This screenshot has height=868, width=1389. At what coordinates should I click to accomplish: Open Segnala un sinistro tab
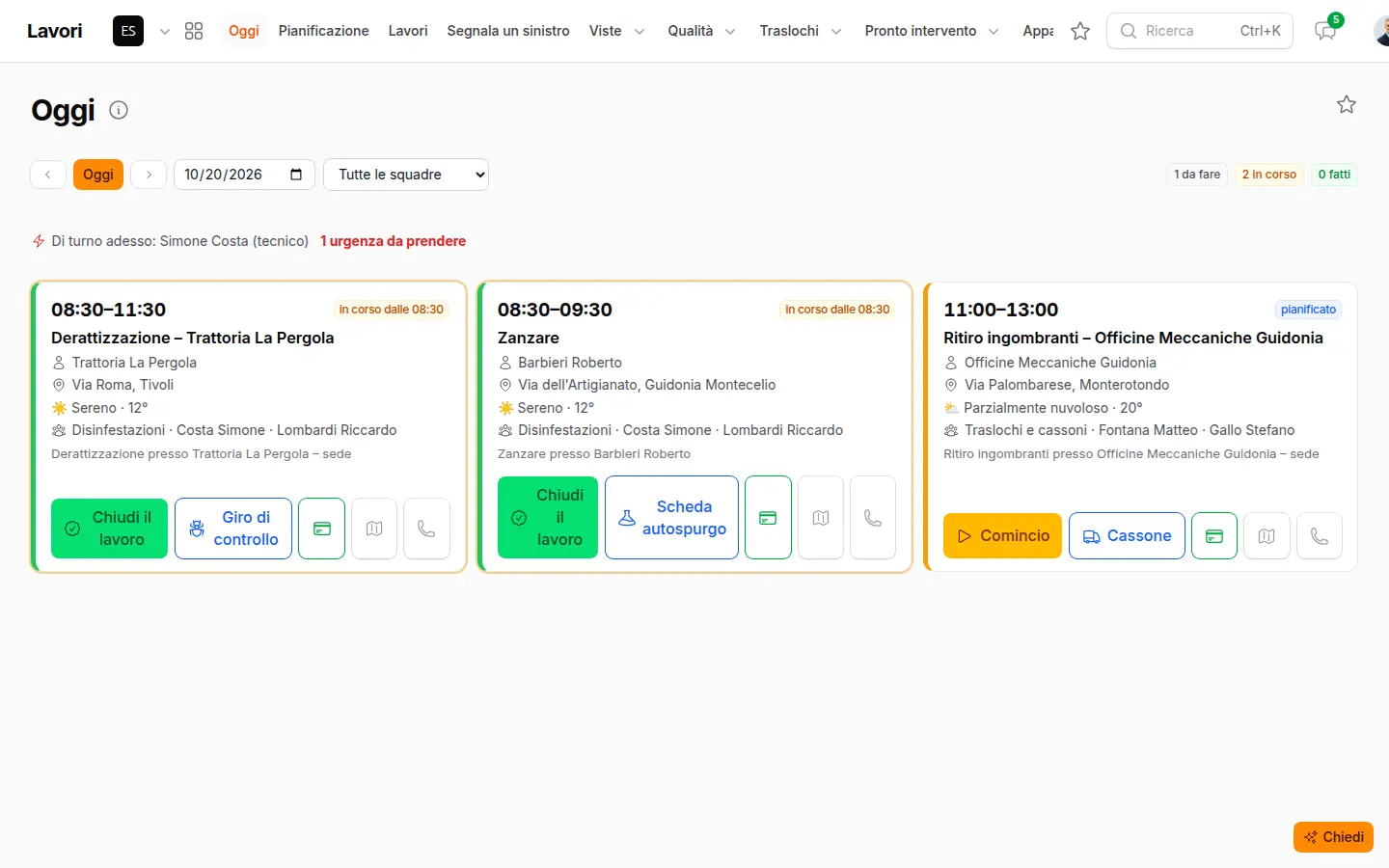point(508,31)
